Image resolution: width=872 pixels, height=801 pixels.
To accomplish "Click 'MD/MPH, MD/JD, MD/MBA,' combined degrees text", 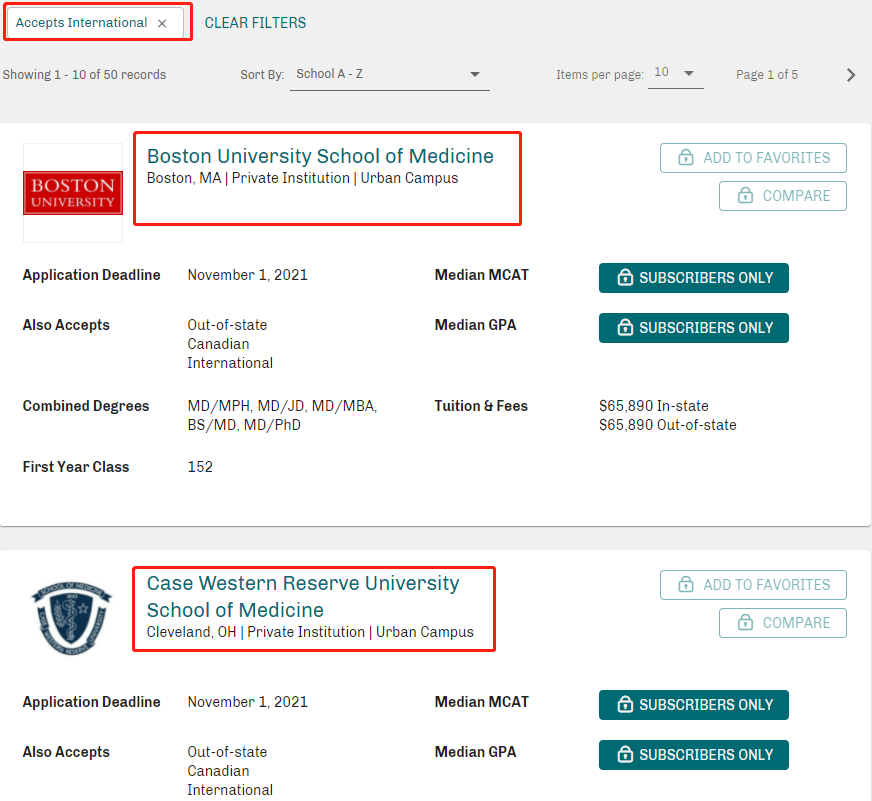I will point(283,406).
